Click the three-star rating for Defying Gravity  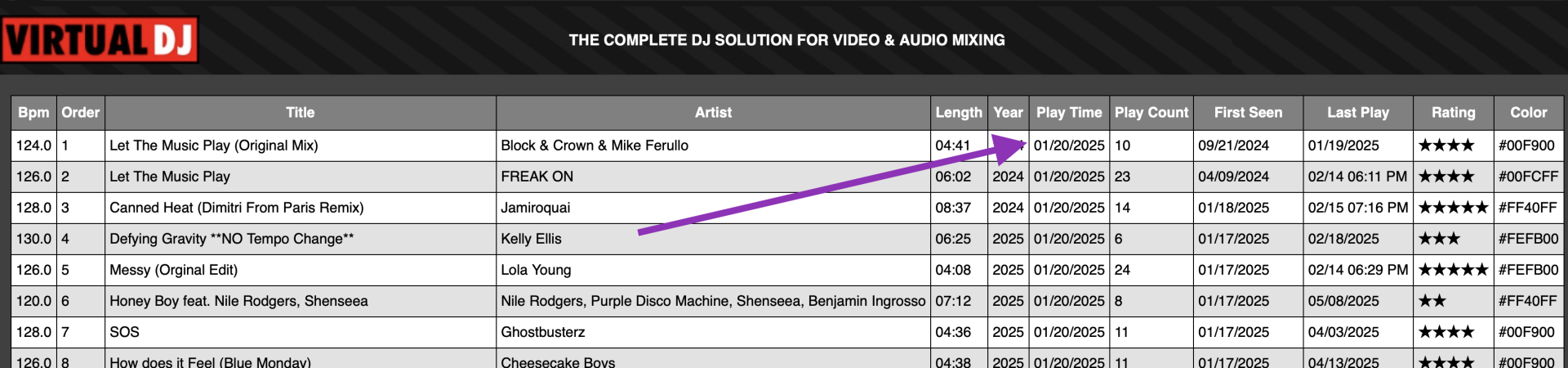coord(1439,239)
